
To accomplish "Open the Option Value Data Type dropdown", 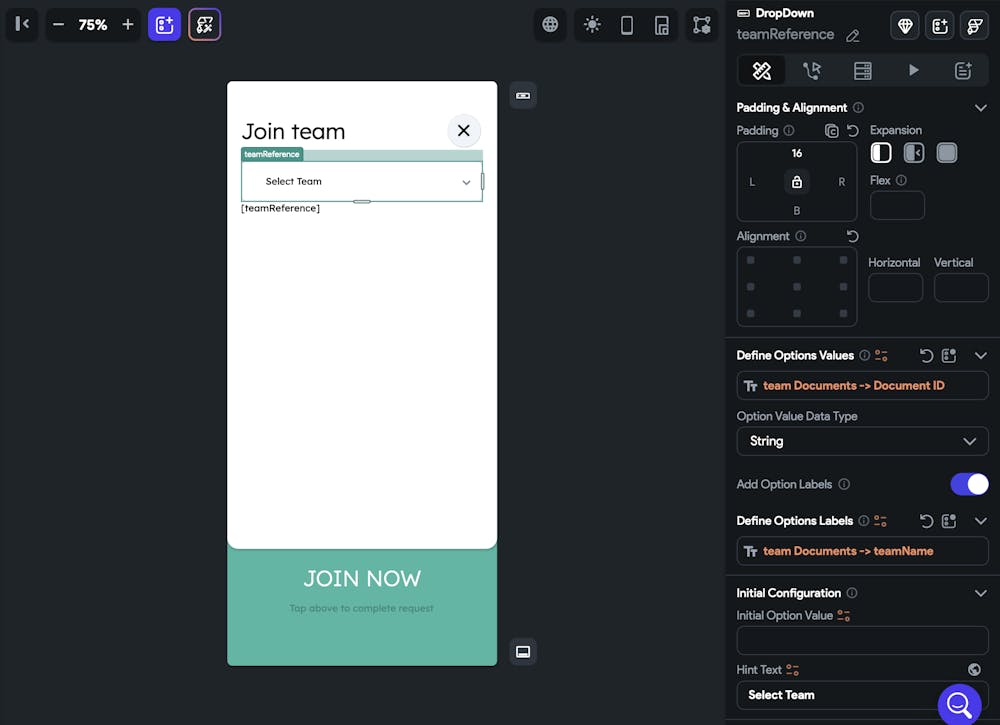I will pyautogui.click(x=862, y=441).
